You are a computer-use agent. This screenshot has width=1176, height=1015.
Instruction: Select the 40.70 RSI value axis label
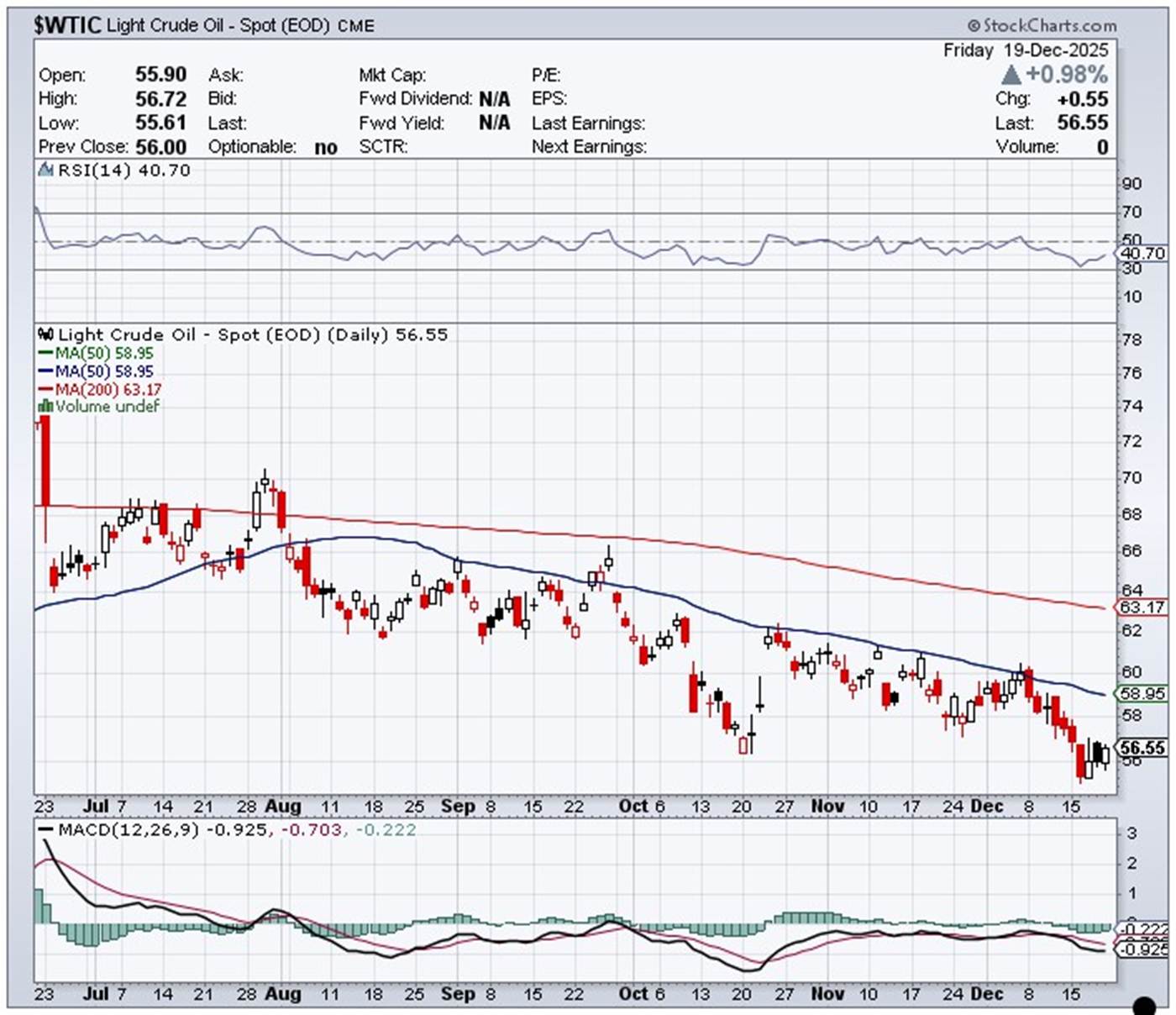[1142, 253]
